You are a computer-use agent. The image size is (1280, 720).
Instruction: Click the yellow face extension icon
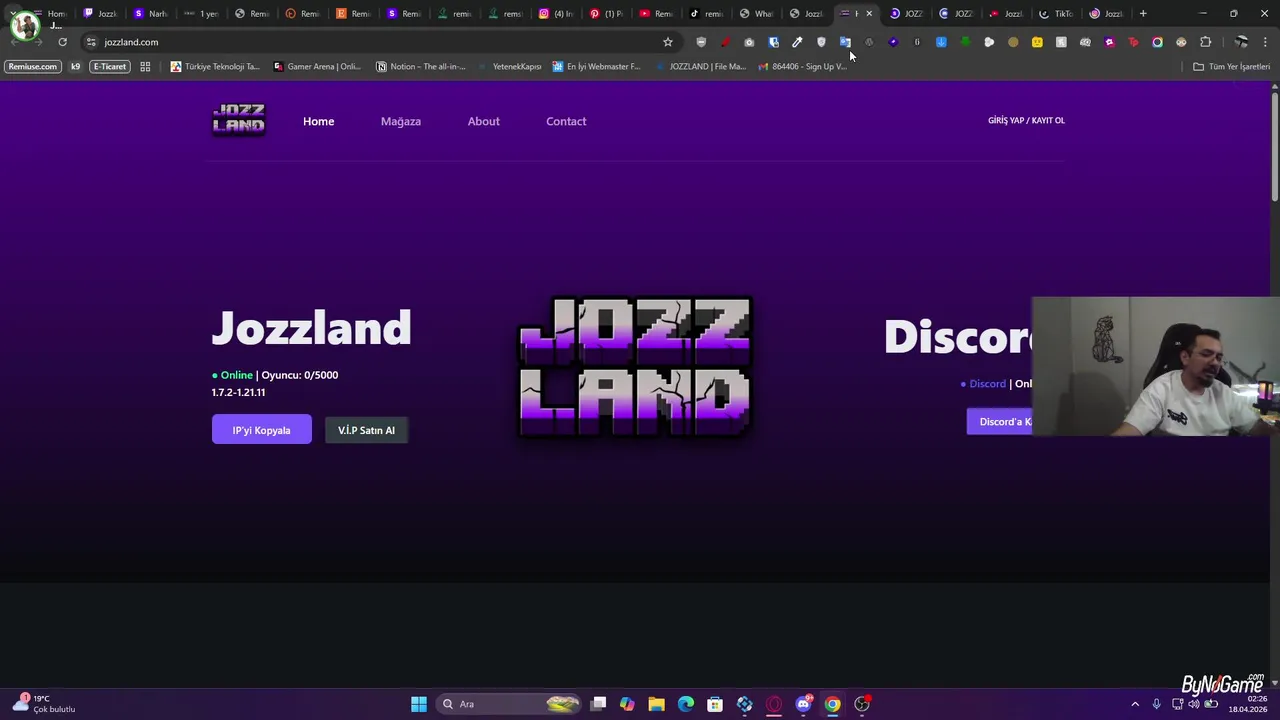[x=1037, y=42]
